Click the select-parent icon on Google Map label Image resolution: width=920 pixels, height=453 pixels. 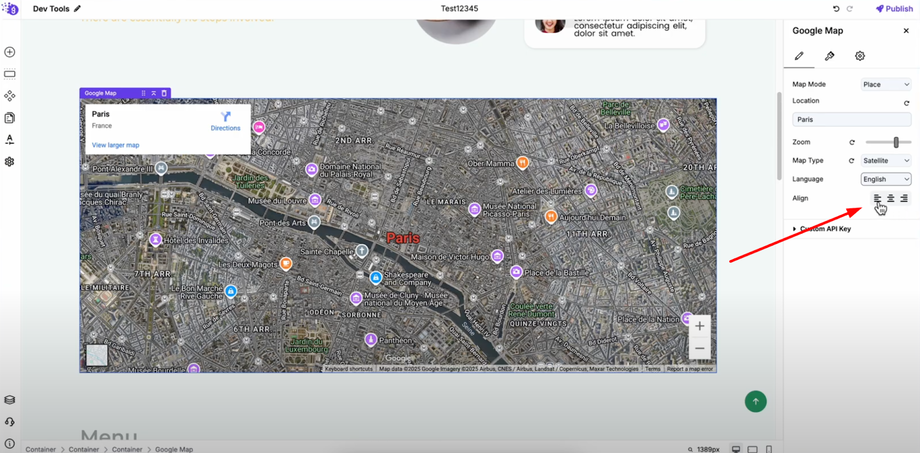pos(154,93)
